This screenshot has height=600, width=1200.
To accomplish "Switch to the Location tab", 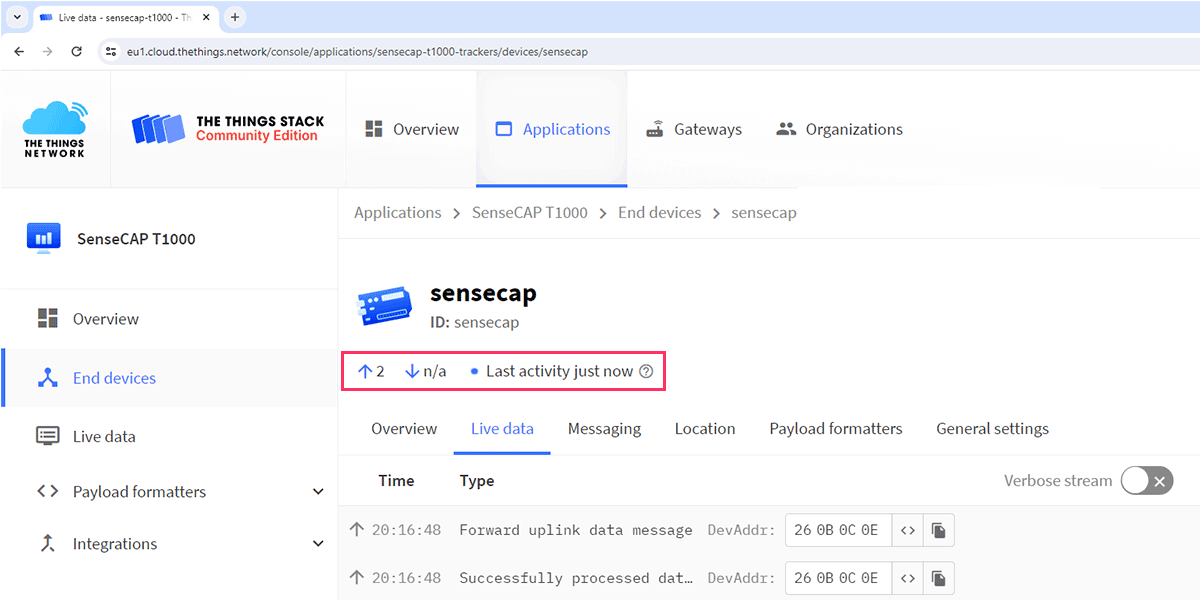I will [705, 429].
